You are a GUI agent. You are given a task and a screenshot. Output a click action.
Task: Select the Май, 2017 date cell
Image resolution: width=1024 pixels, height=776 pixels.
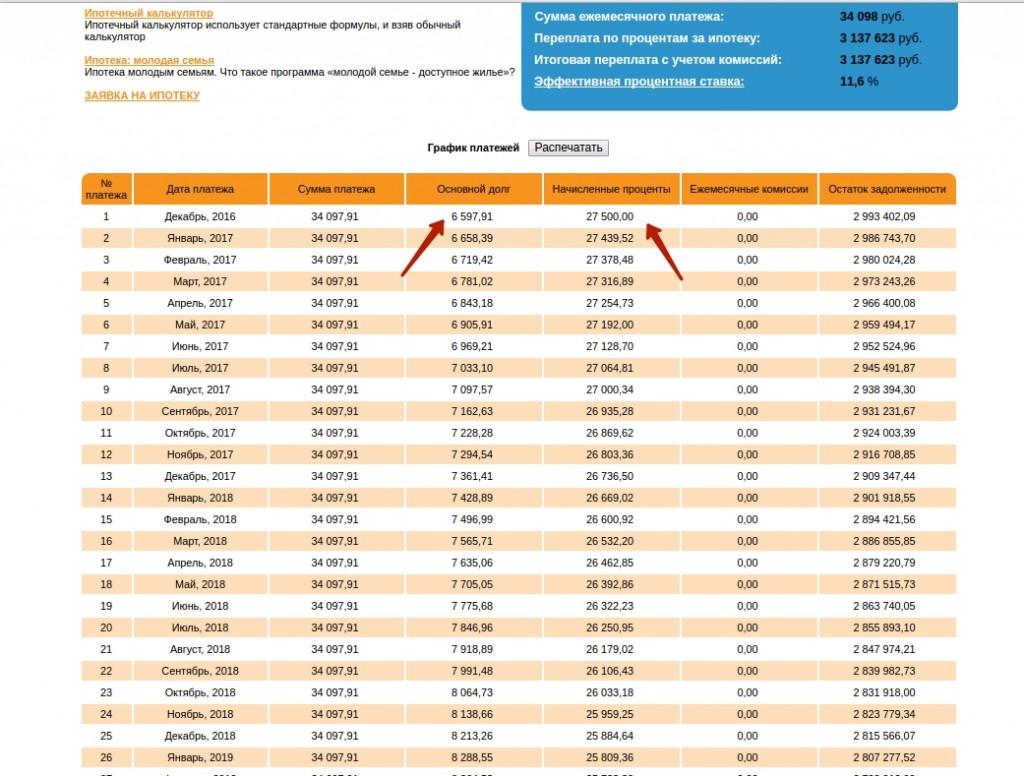pyautogui.click(x=200, y=325)
